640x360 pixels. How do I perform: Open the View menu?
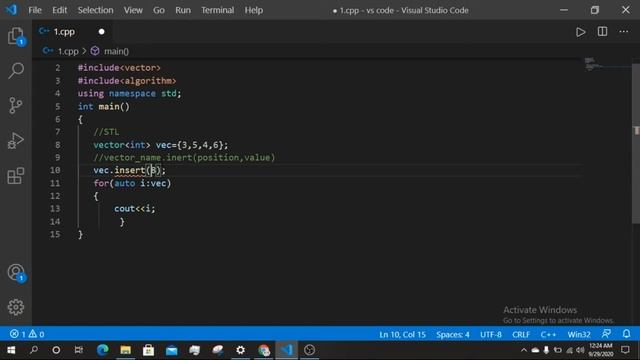click(x=133, y=10)
